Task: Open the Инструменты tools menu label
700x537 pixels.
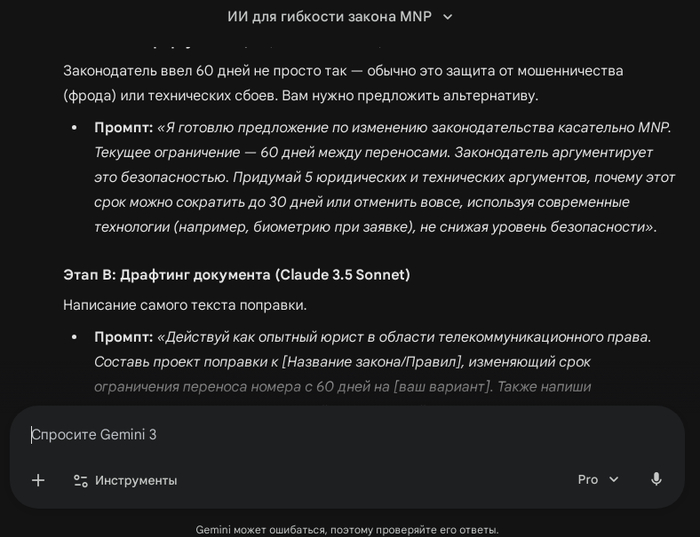Action: point(136,480)
